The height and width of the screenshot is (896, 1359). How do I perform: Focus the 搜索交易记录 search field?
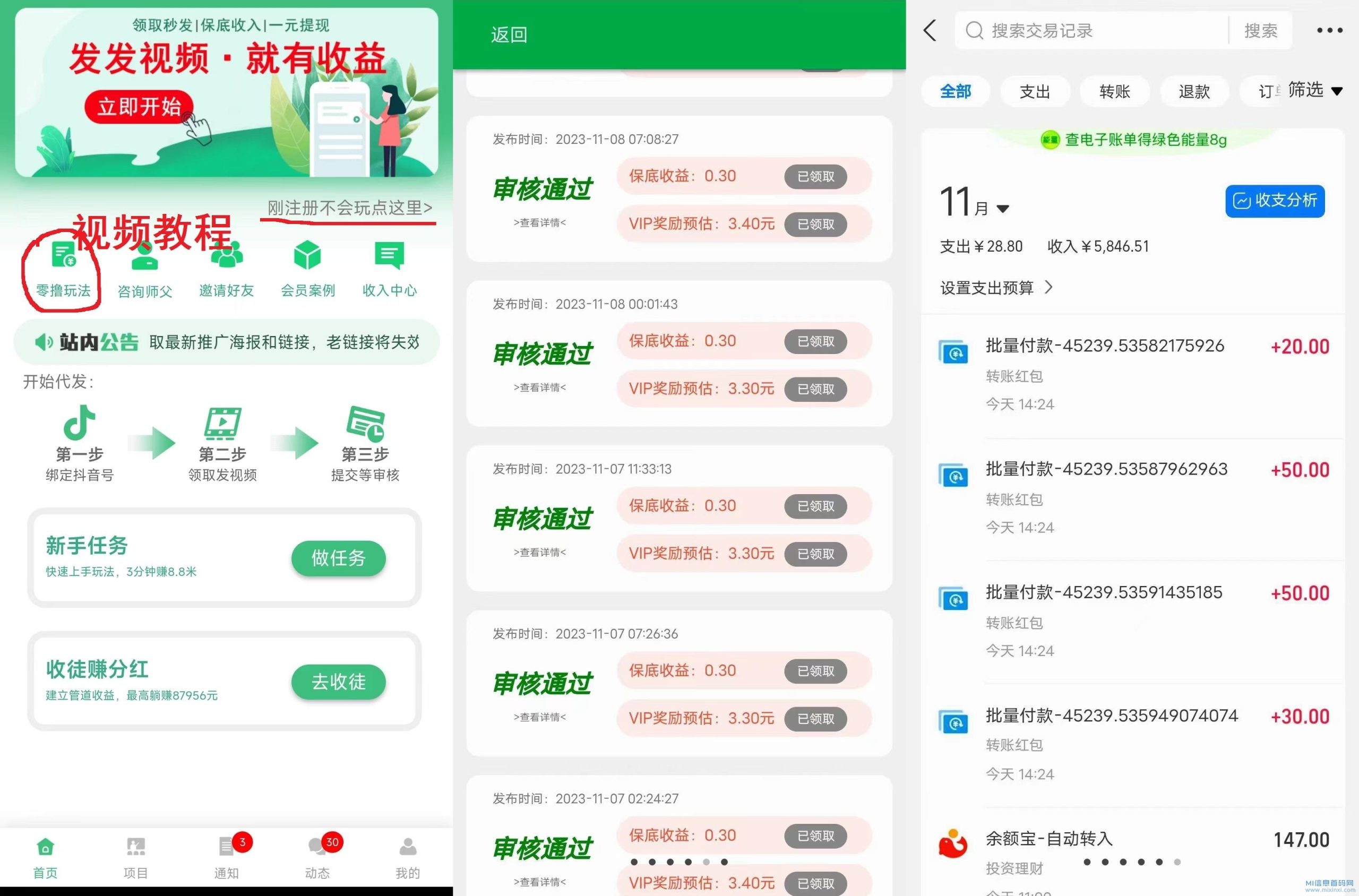click(x=1091, y=30)
